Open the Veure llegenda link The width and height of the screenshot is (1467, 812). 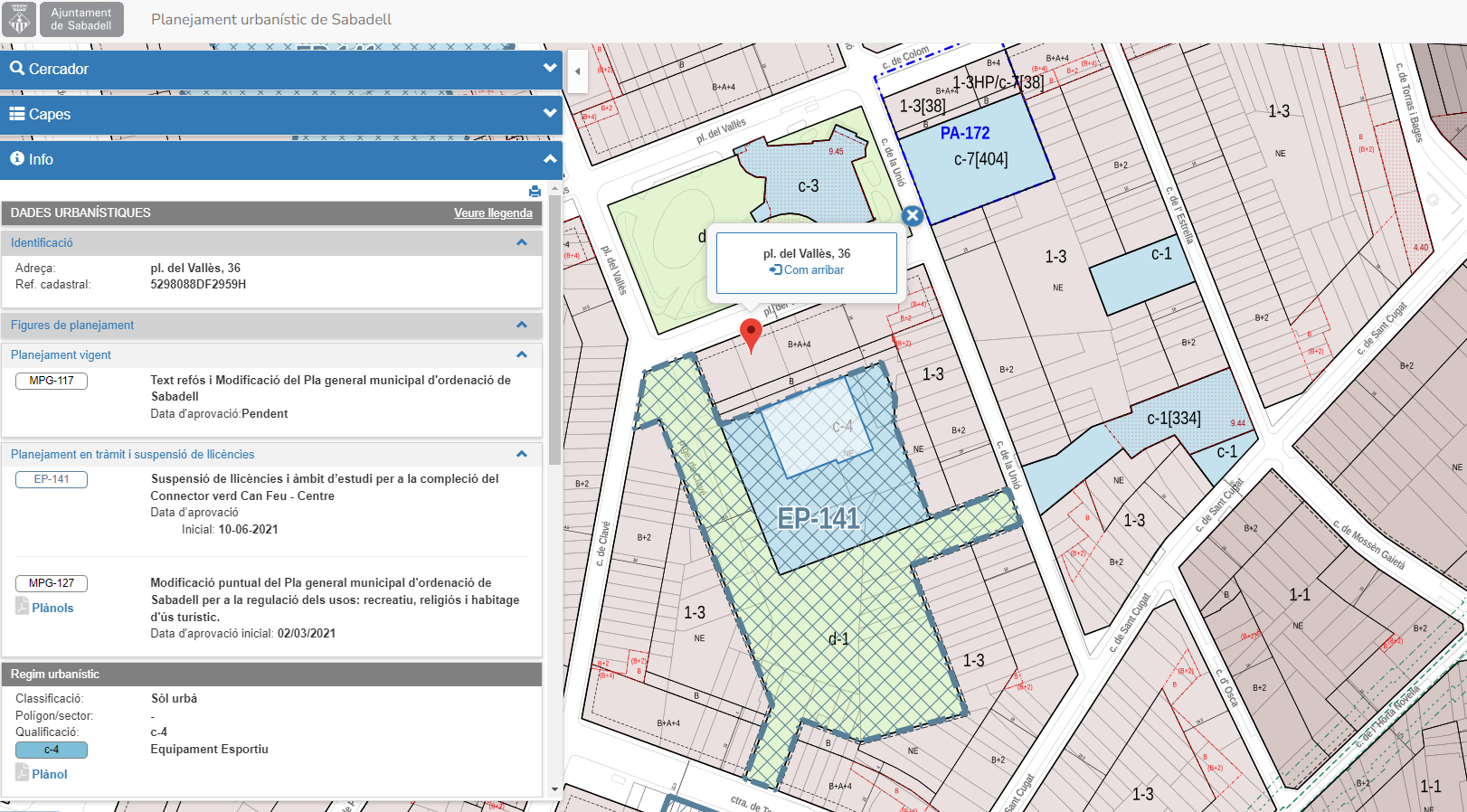click(493, 213)
